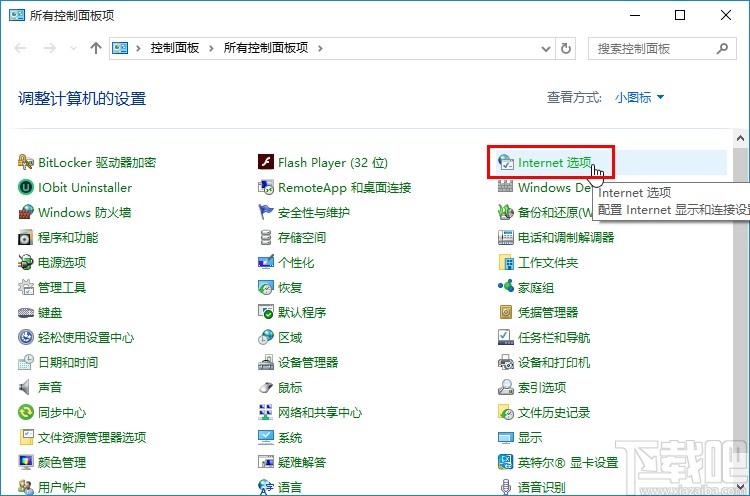Open 疑难解答 link

(x=302, y=462)
